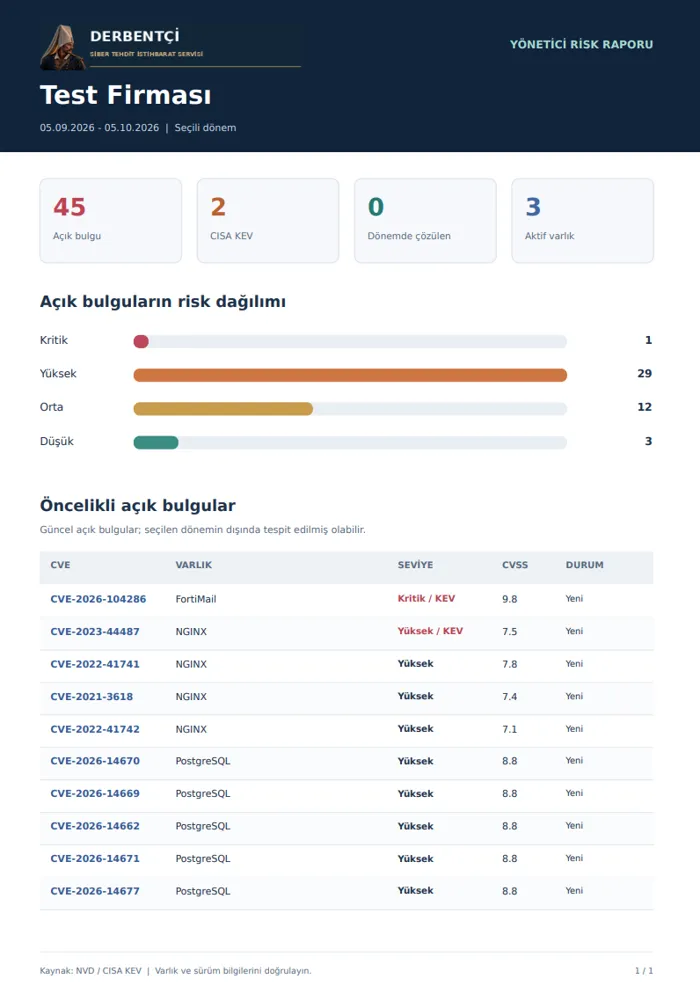
Task: Click the Açık bulguların risk dağılımı heading
Action: tap(163, 302)
